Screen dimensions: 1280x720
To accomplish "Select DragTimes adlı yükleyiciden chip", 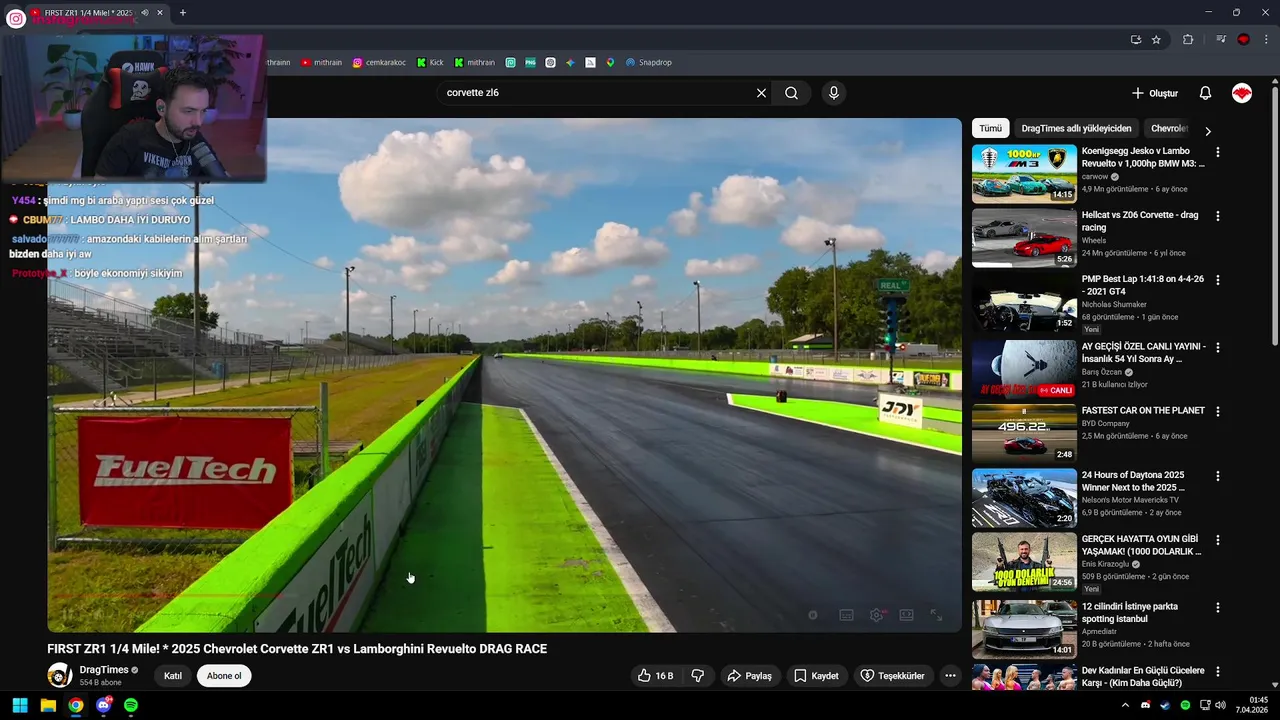I will coord(1076,129).
